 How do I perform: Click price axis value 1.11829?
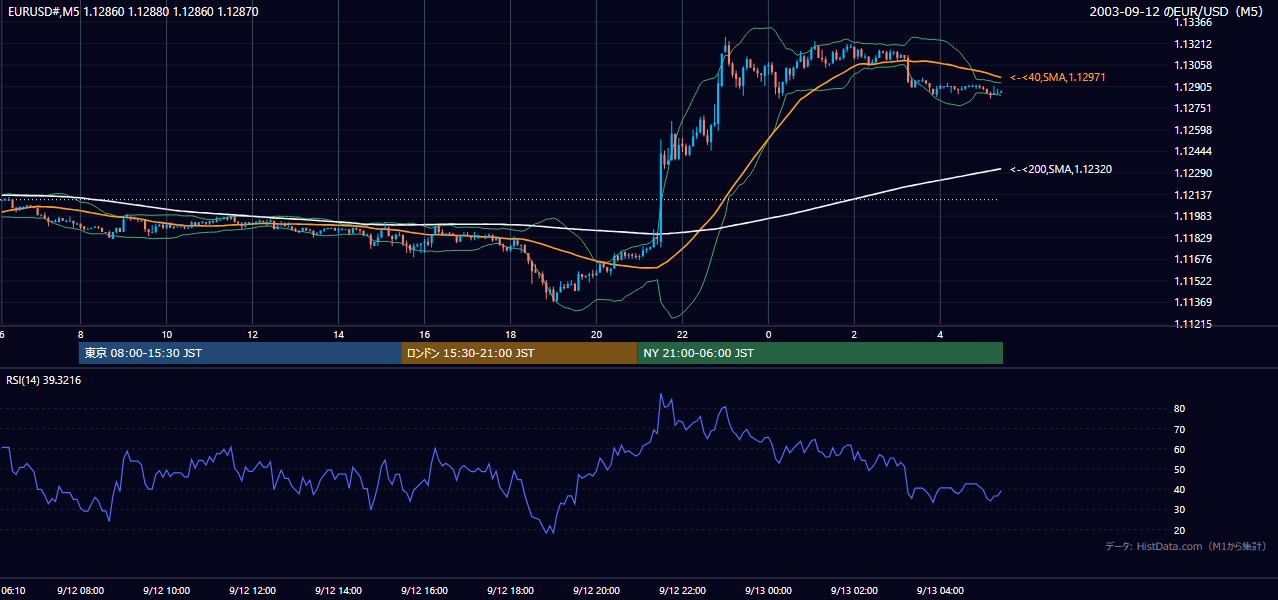pos(1194,238)
